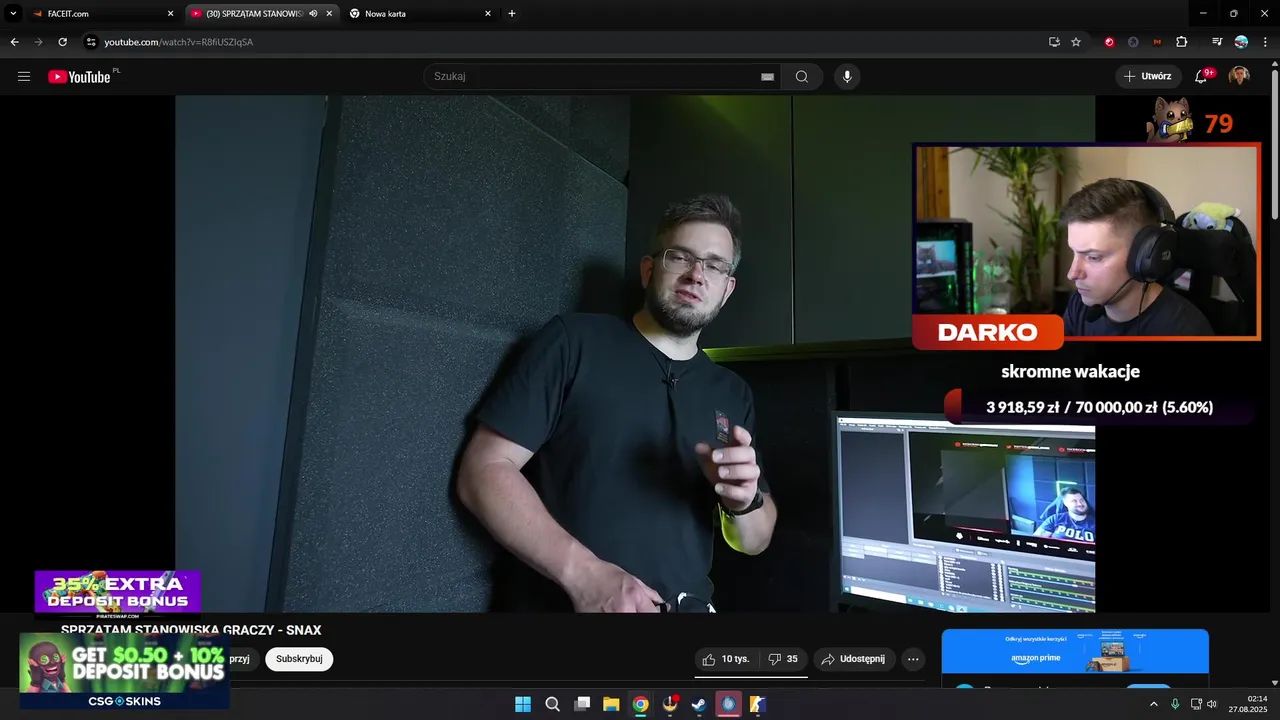Click the magnifier search button
The height and width of the screenshot is (720, 1280).
coord(802,77)
